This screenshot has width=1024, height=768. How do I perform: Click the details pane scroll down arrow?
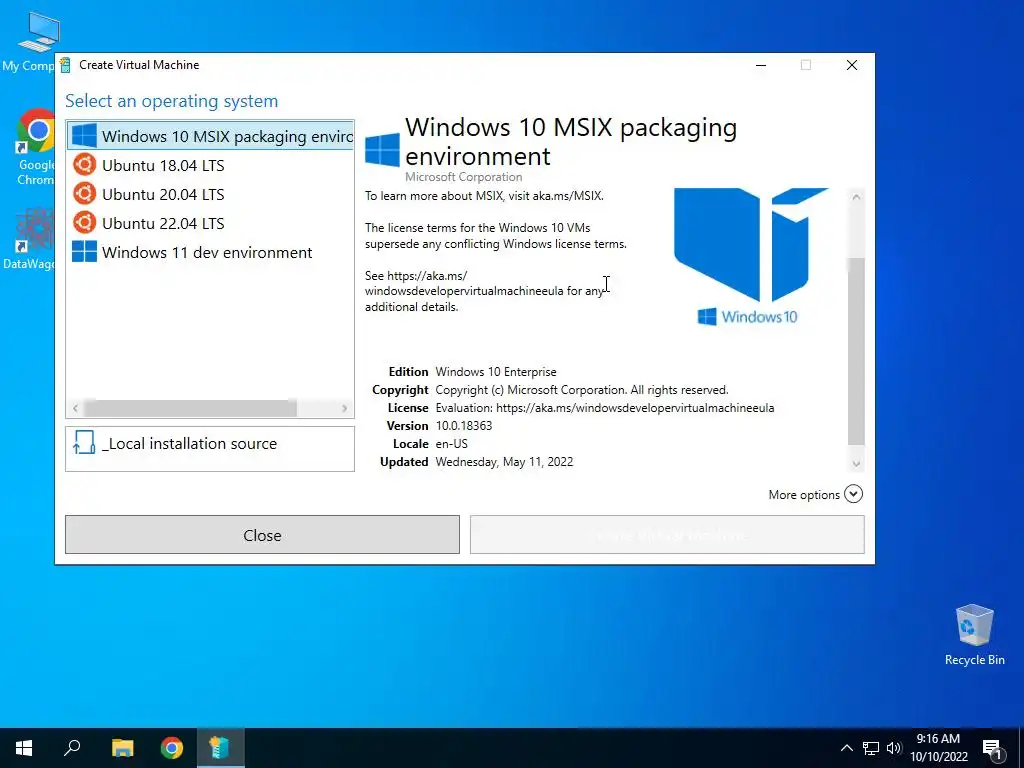pyautogui.click(x=856, y=464)
